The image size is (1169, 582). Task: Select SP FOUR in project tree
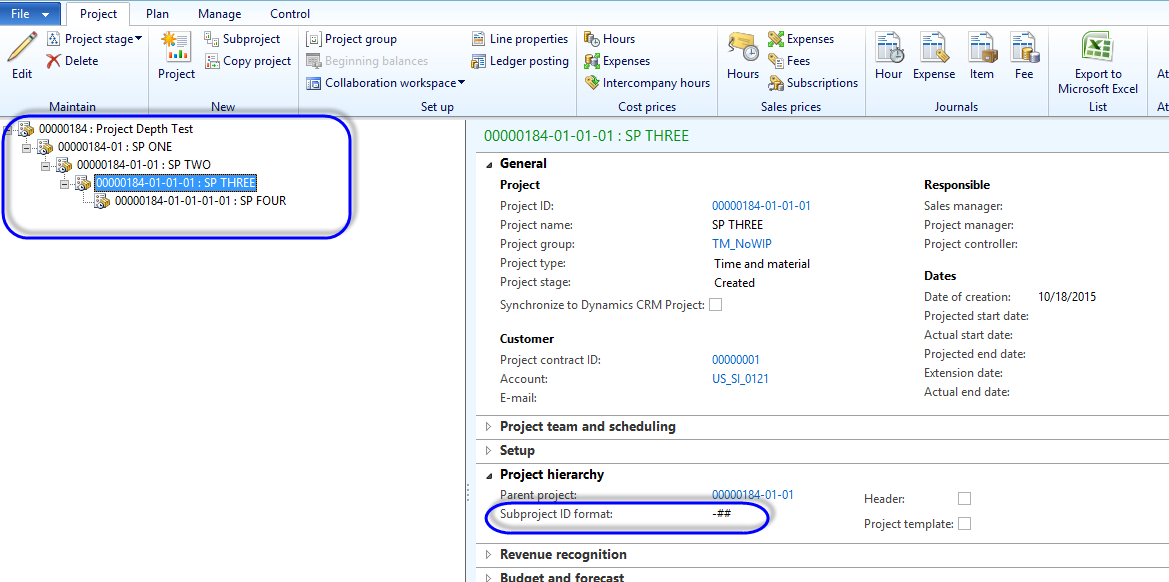[x=201, y=200]
